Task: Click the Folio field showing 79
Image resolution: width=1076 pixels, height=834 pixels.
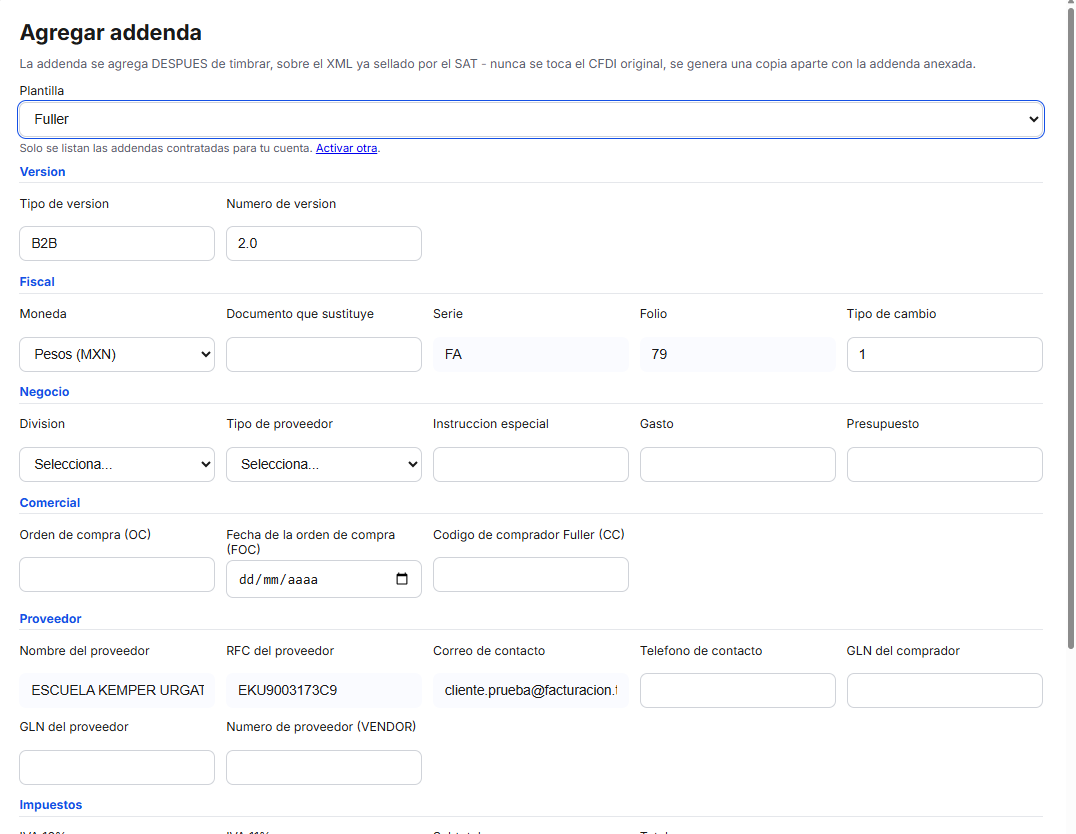Action: click(738, 354)
